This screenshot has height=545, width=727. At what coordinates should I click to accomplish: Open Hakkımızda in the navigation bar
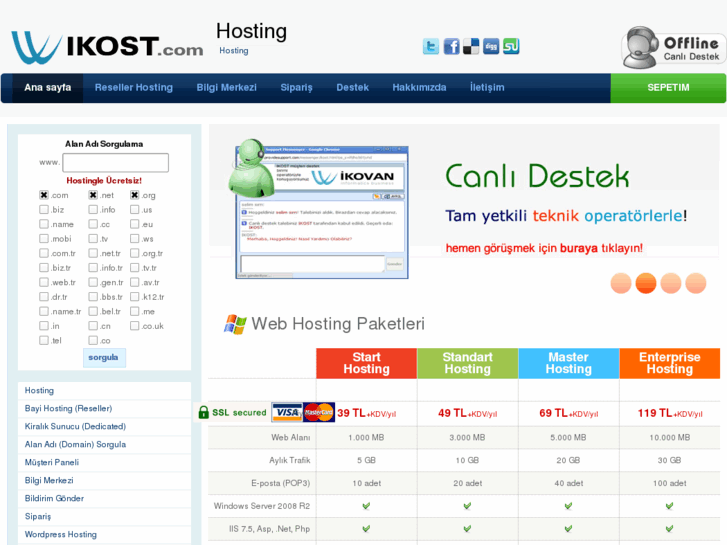pyautogui.click(x=419, y=88)
